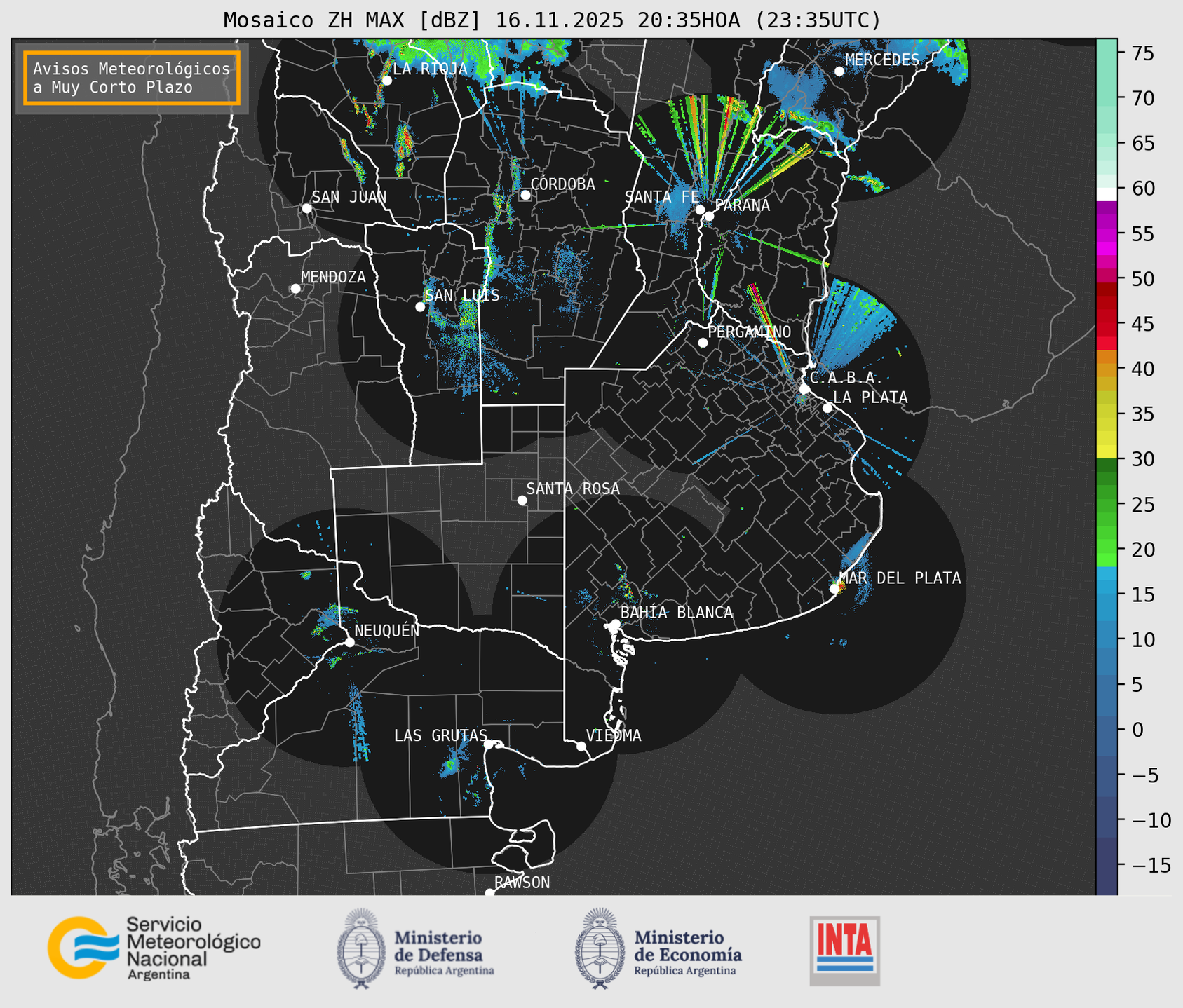Viewport: 1183px width, 1008px height.
Task: Click the red INTA logo
Action: (x=844, y=950)
